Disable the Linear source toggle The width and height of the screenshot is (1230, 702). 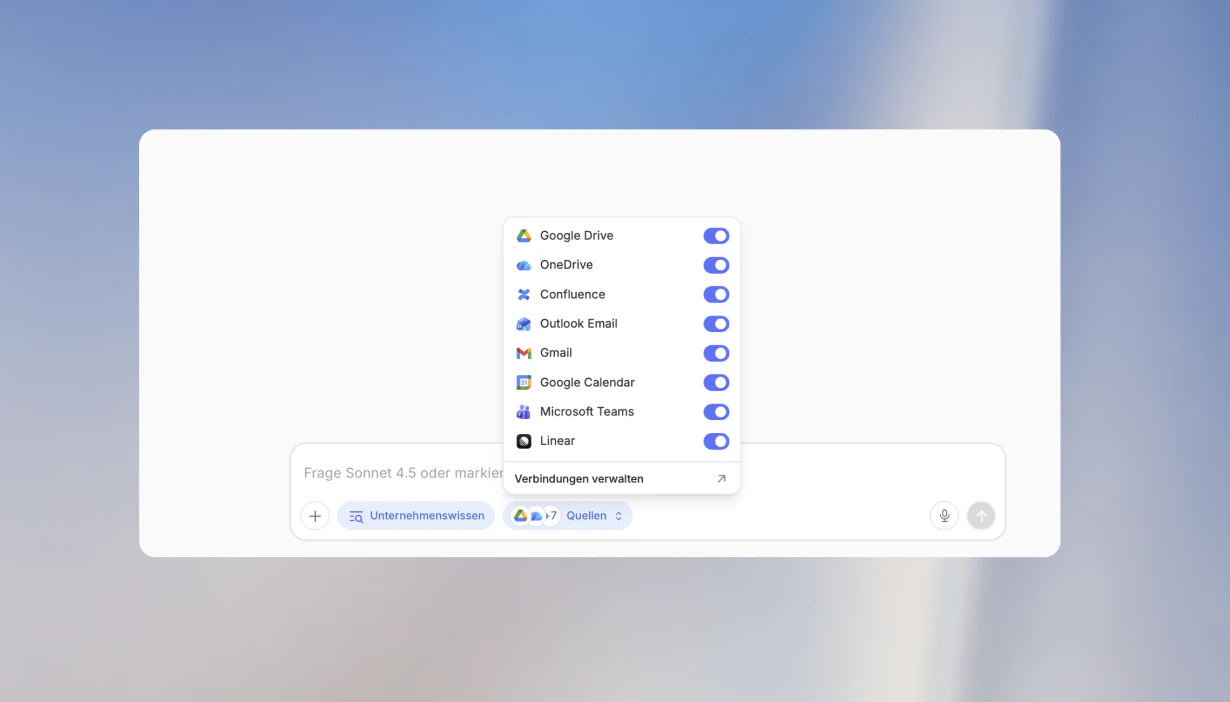[716, 441]
